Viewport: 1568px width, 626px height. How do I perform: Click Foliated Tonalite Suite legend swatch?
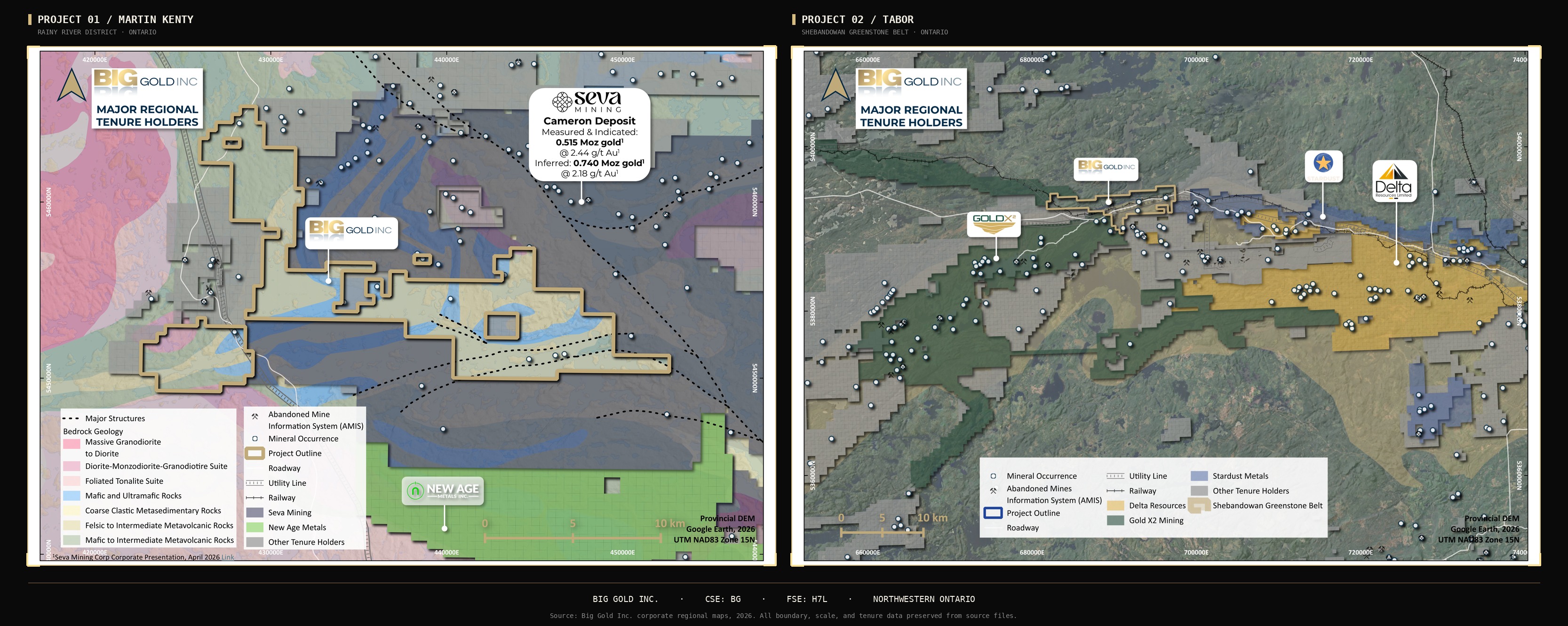(71, 481)
